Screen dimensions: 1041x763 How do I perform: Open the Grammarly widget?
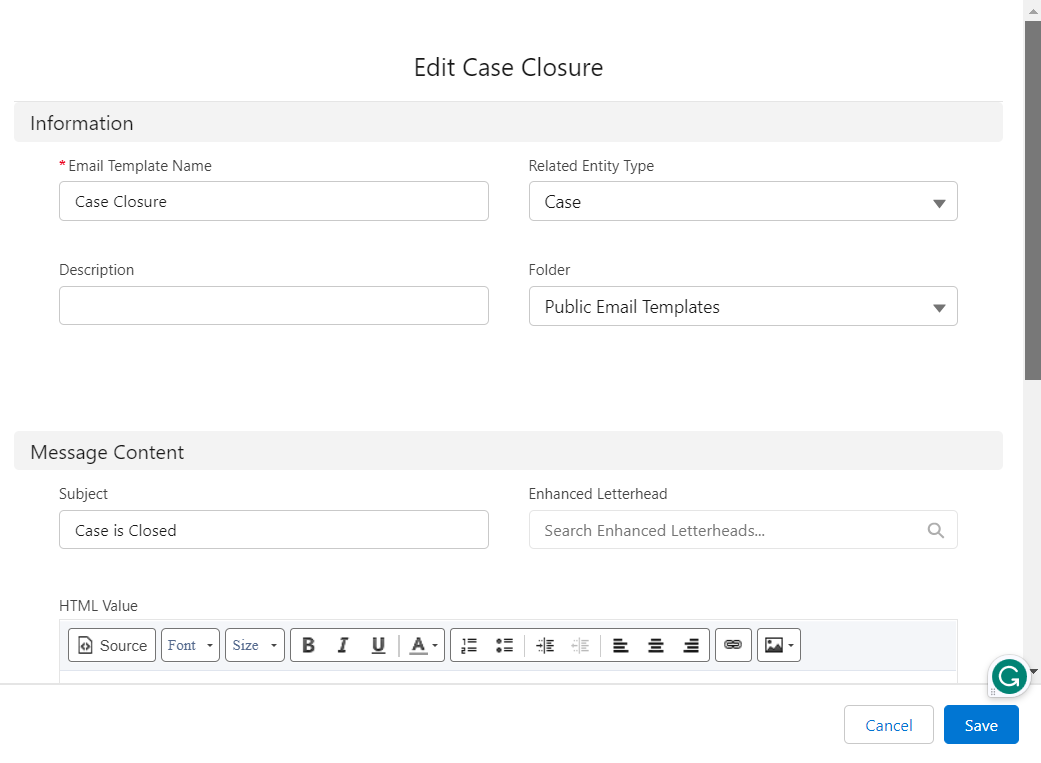coord(1008,677)
